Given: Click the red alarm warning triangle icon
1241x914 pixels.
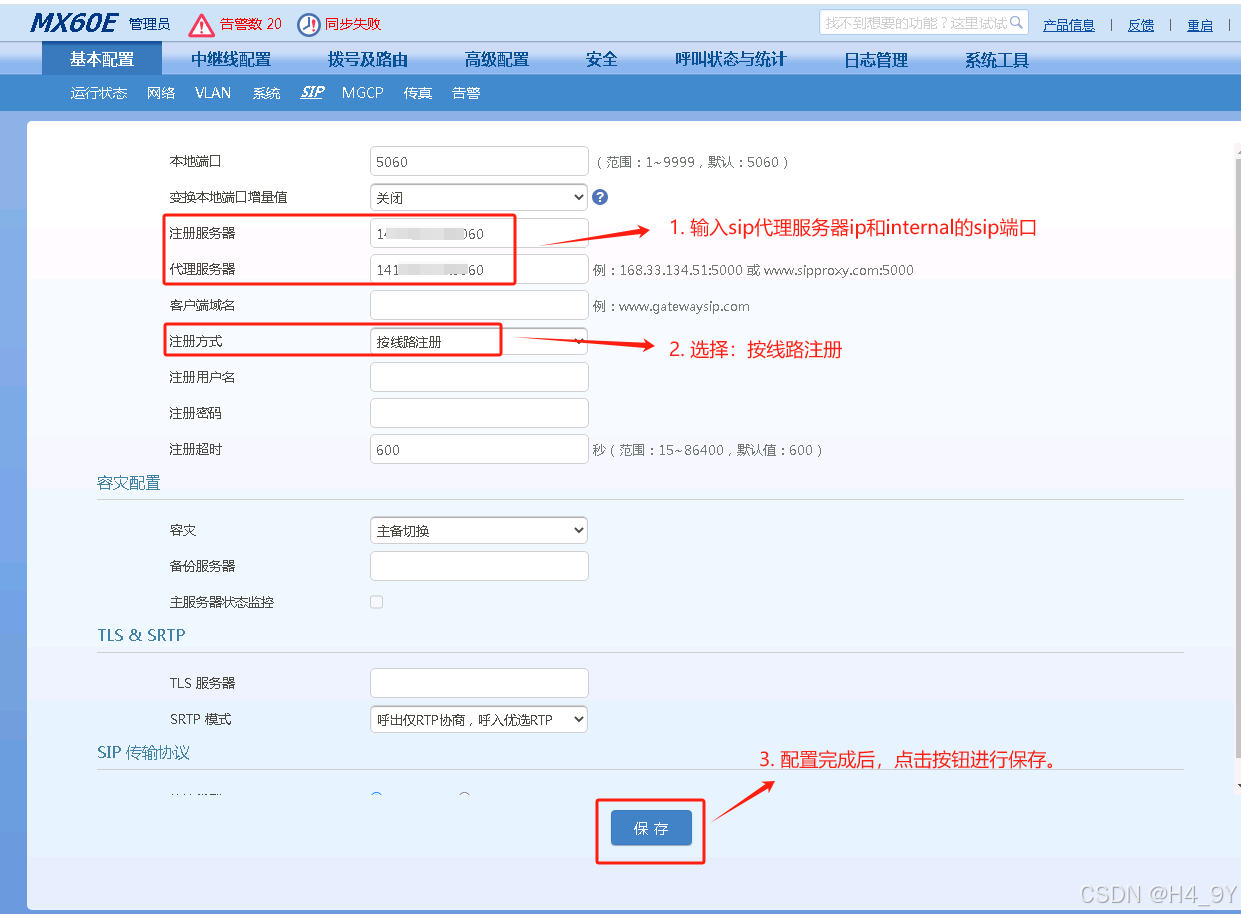Looking at the screenshot, I should click(x=202, y=23).
